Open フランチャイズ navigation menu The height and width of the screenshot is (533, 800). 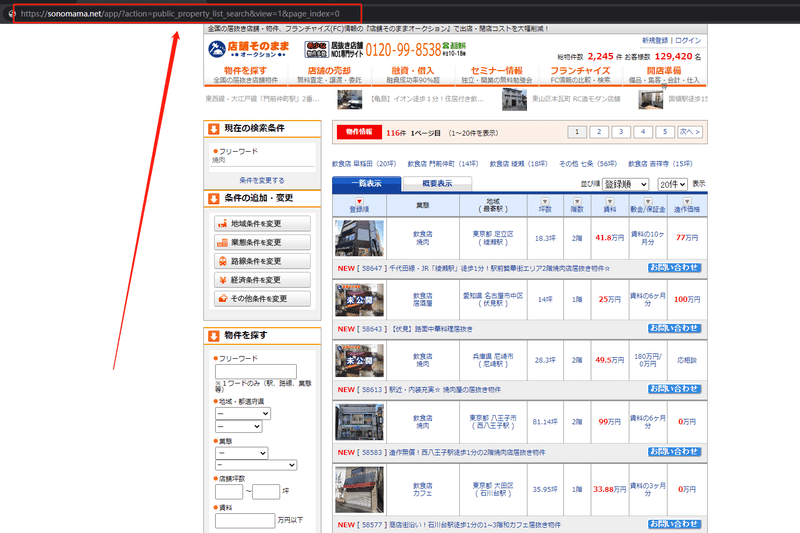[580, 74]
